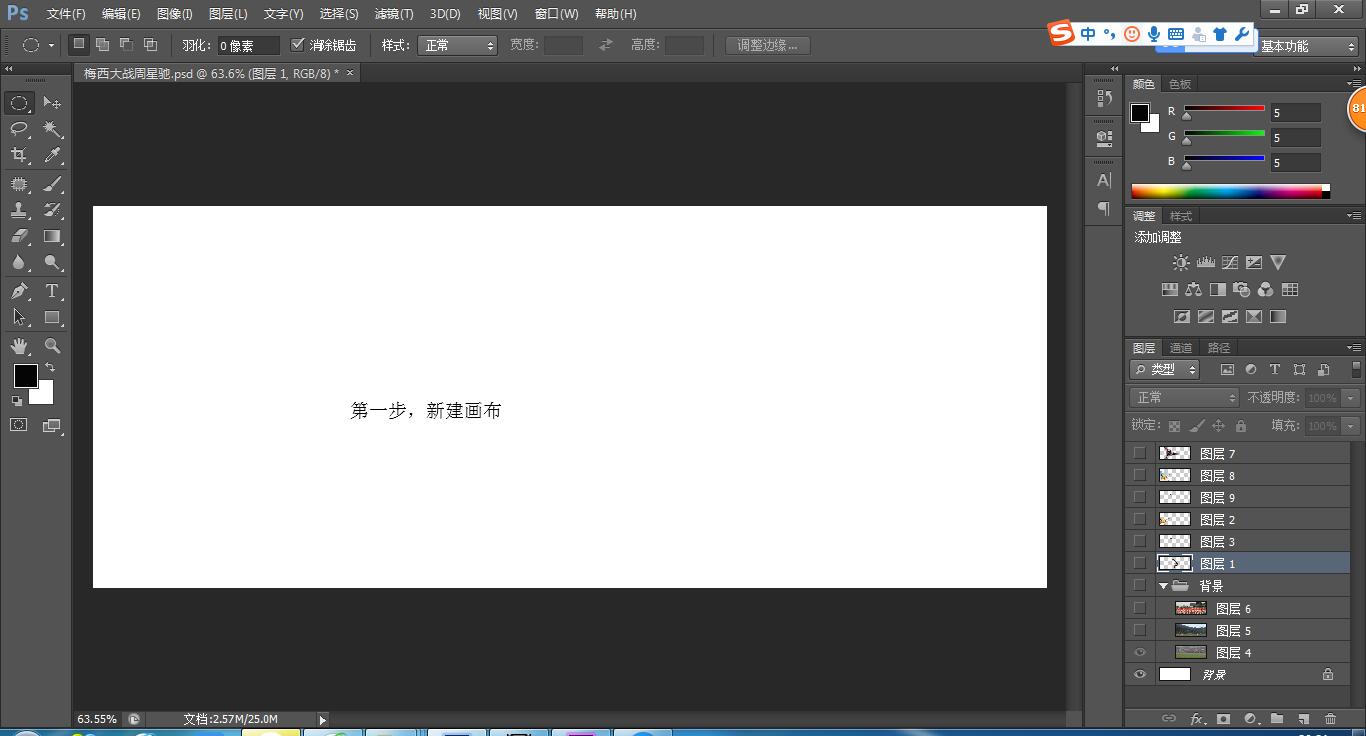Hide layer 图层 4 with its eye toggle
This screenshot has height=736, width=1366.
coord(1140,652)
